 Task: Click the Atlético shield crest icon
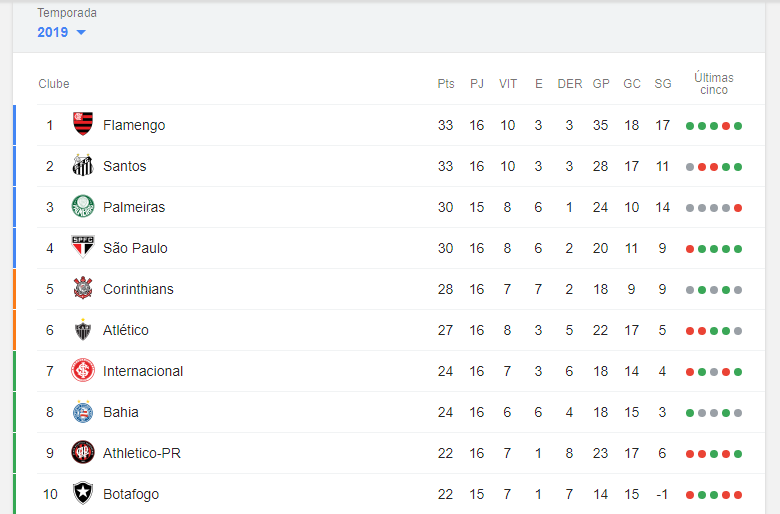(x=83, y=329)
